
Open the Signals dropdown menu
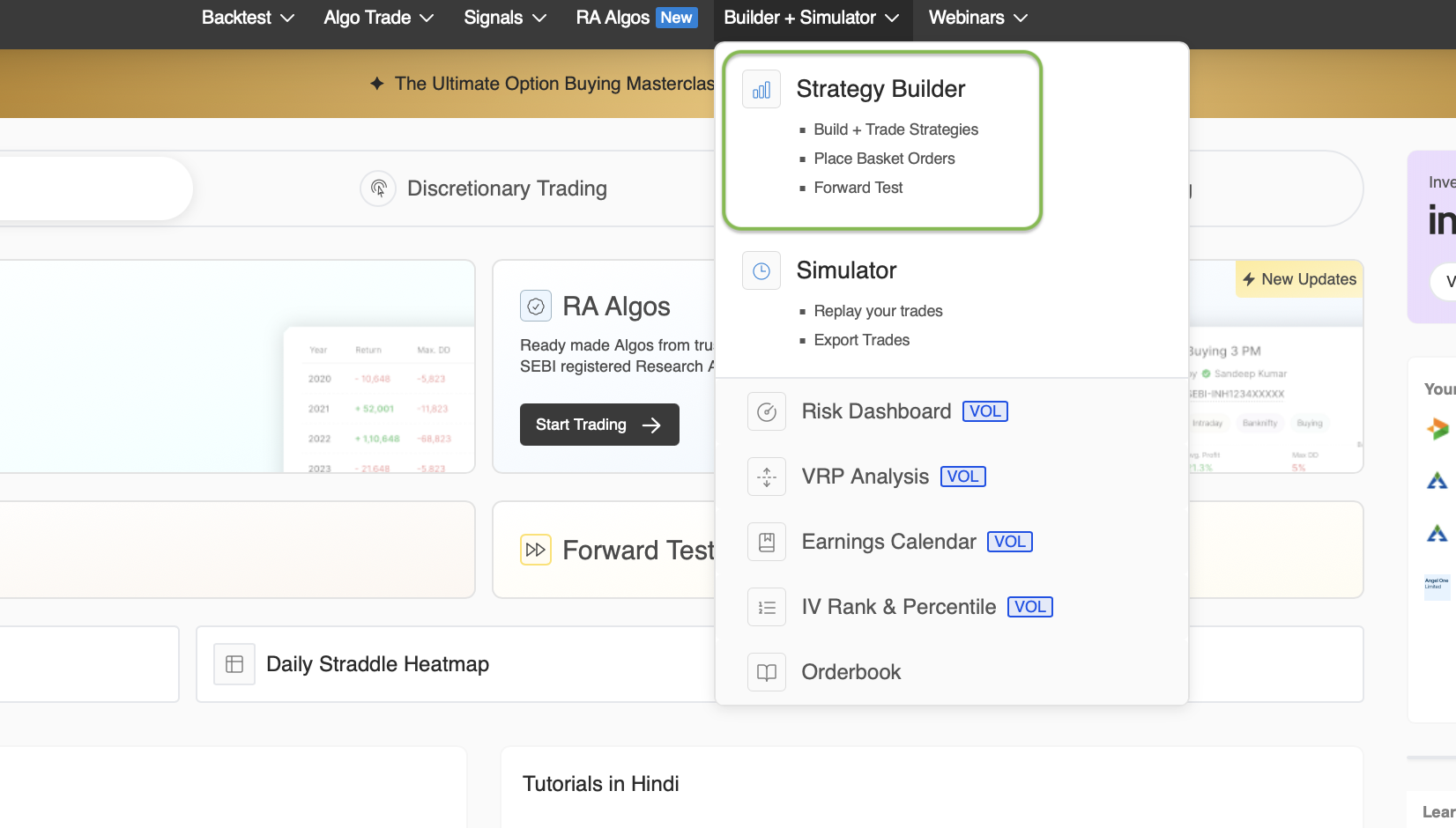[x=504, y=18]
